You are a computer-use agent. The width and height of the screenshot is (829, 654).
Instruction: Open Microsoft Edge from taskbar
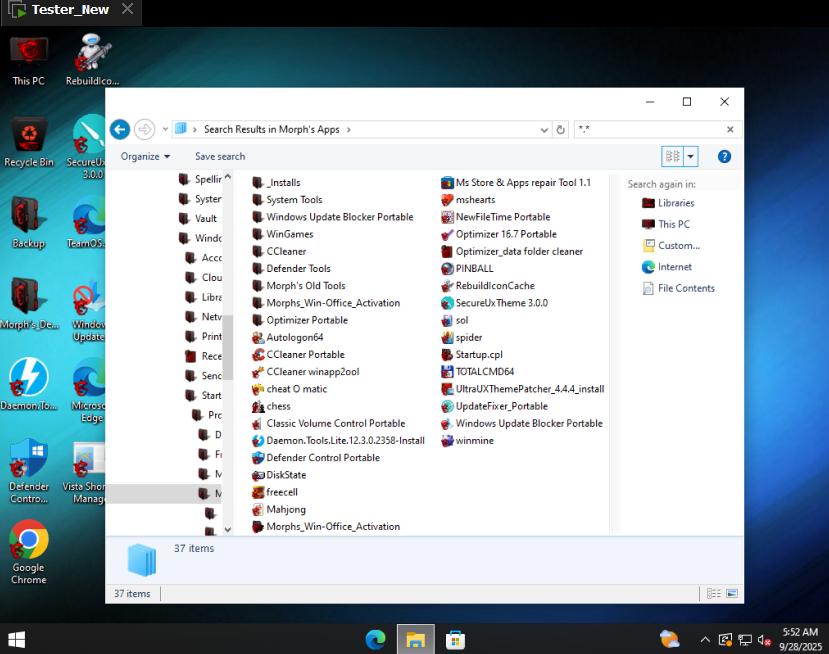375,639
